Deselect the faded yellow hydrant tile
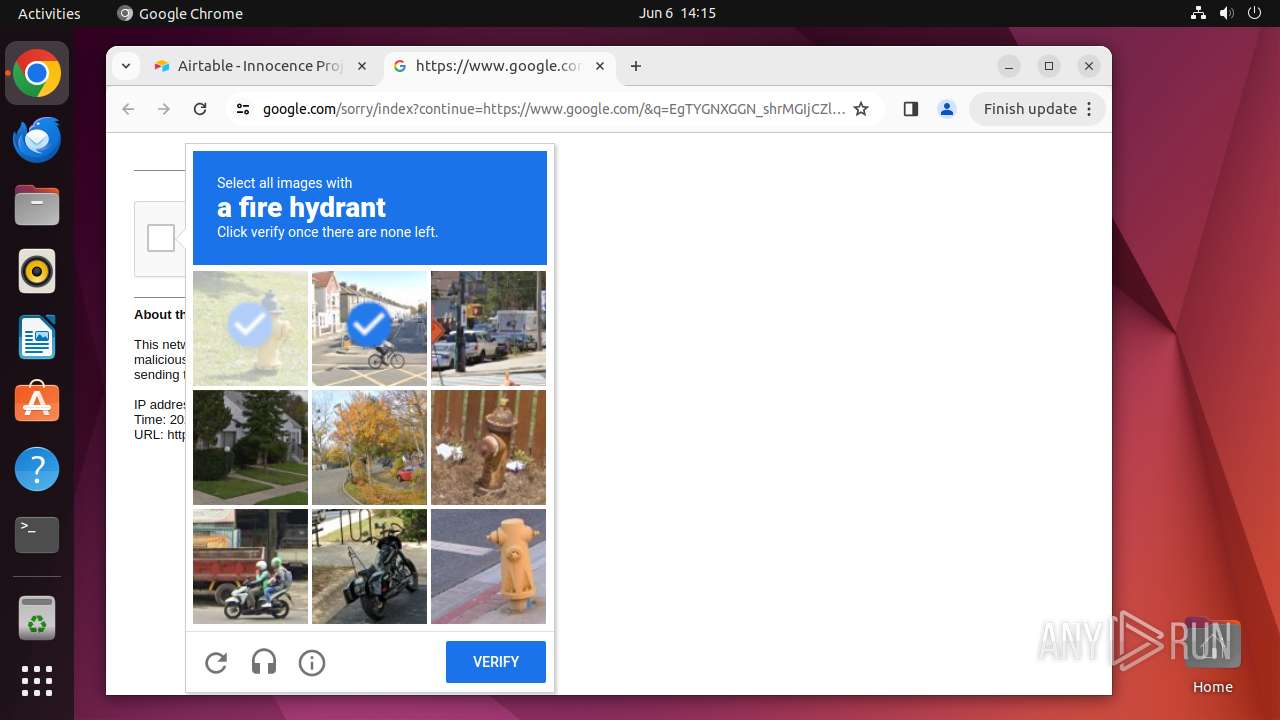Image resolution: width=1280 pixels, height=720 pixels. pos(250,328)
